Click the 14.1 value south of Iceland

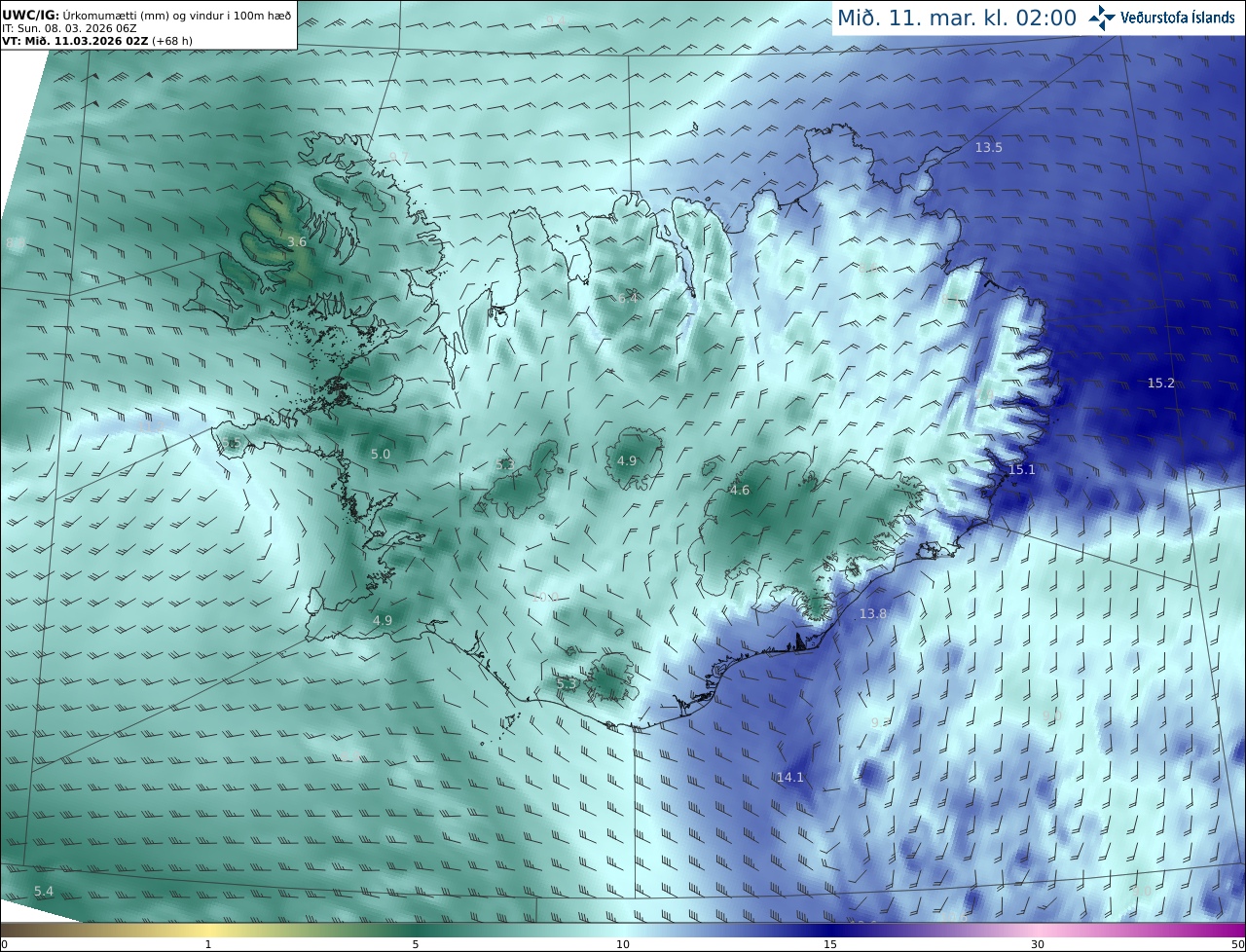[x=790, y=777]
